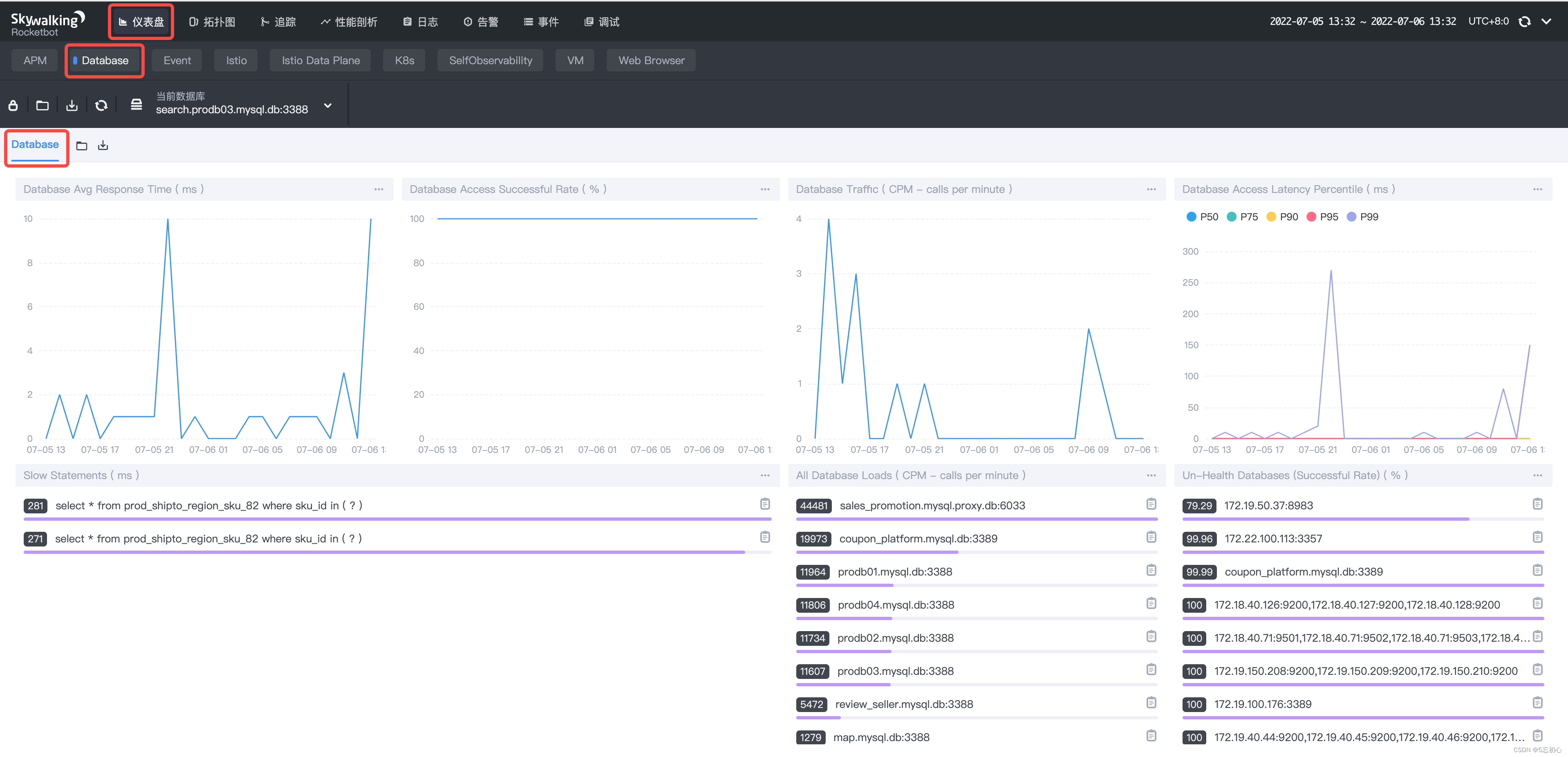
Task: Switch to the K8s dashboard tab
Action: [x=404, y=60]
